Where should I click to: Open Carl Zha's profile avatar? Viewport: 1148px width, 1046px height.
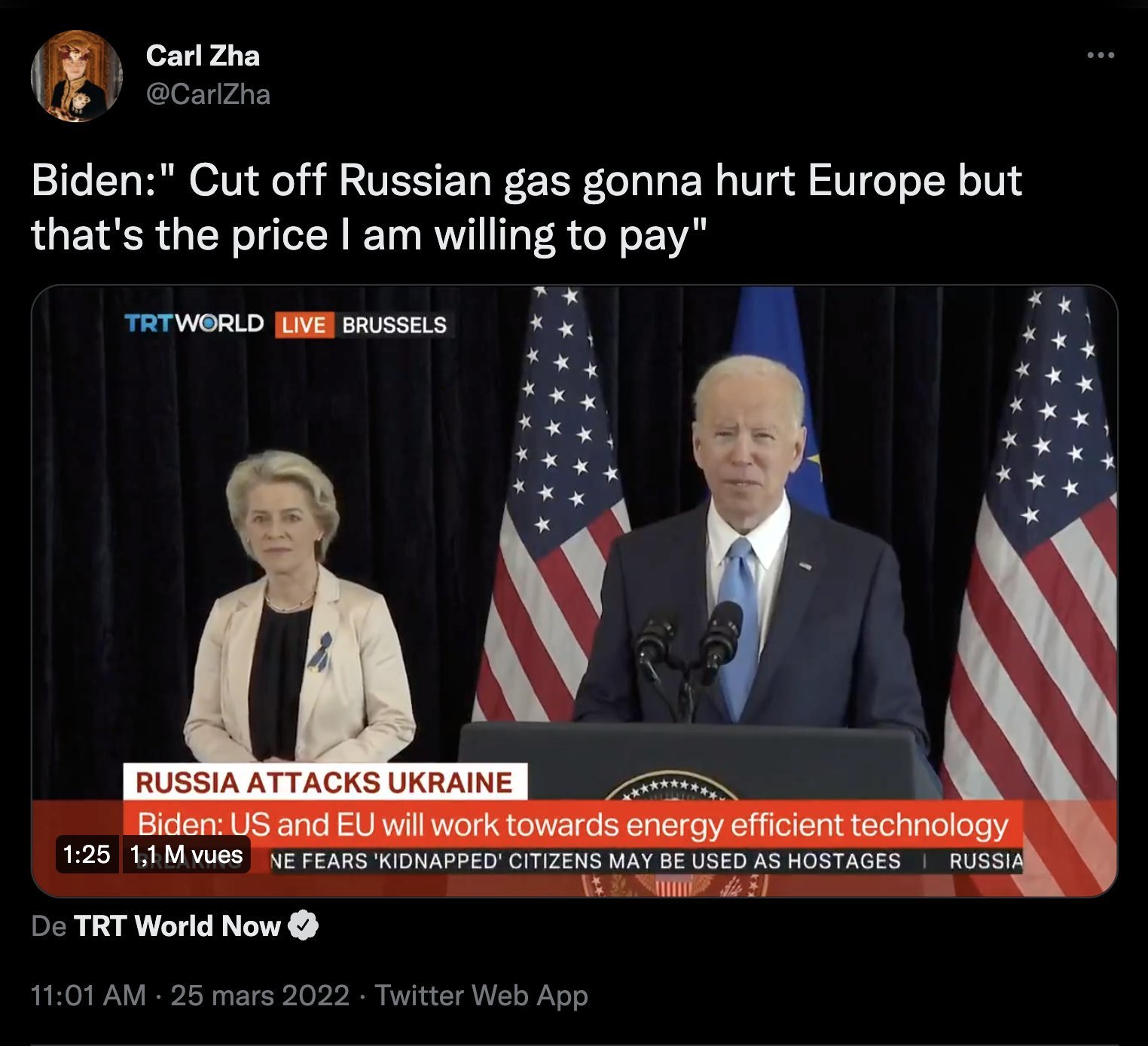pos(76,76)
